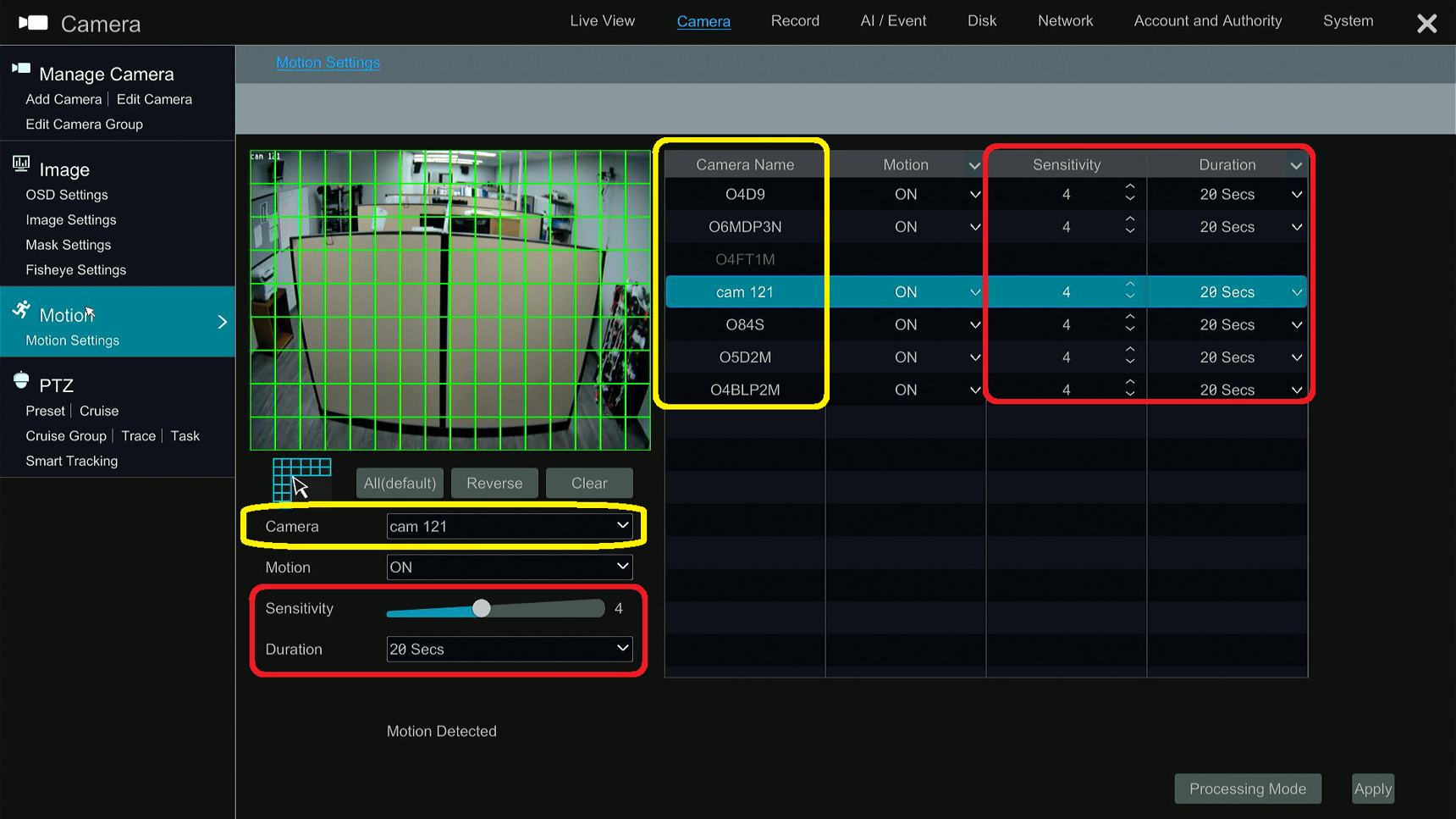Screen dimensions: 1456x819
Task: Open the AI / Event menu
Action: (x=893, y=21)
